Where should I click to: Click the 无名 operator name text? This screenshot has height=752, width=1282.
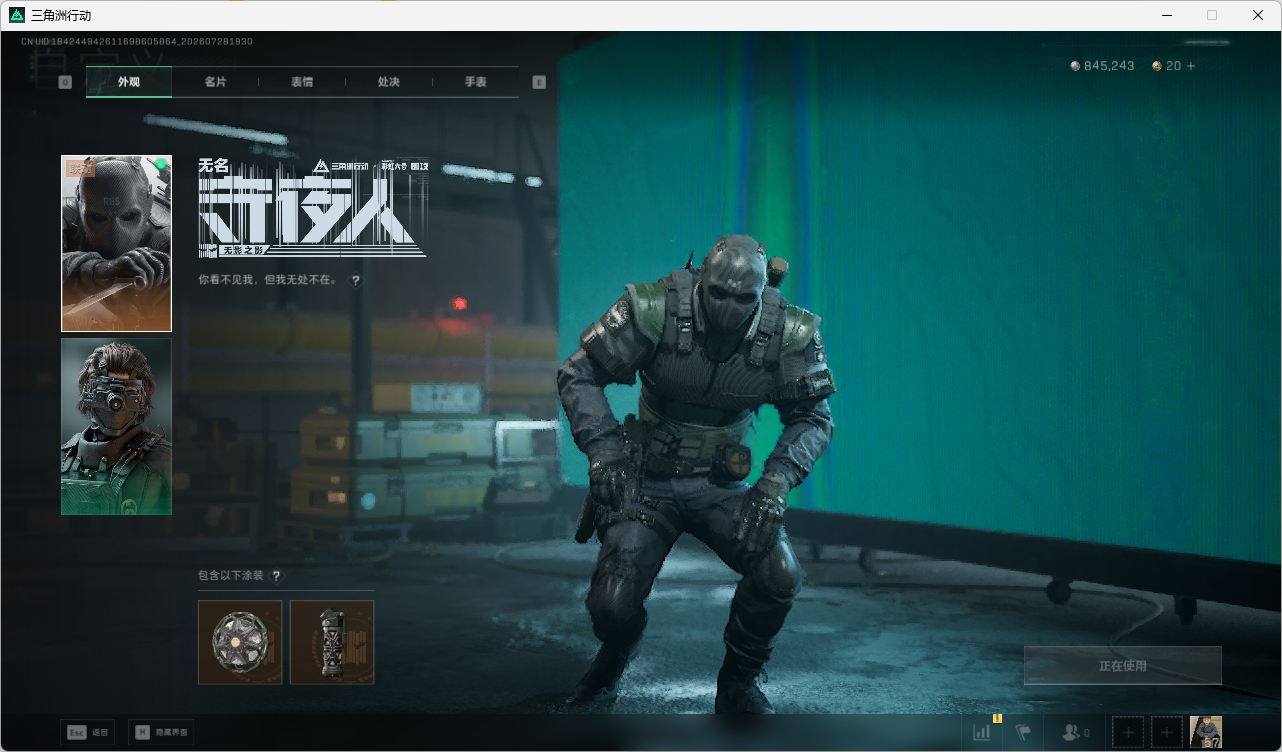point(214,166)
